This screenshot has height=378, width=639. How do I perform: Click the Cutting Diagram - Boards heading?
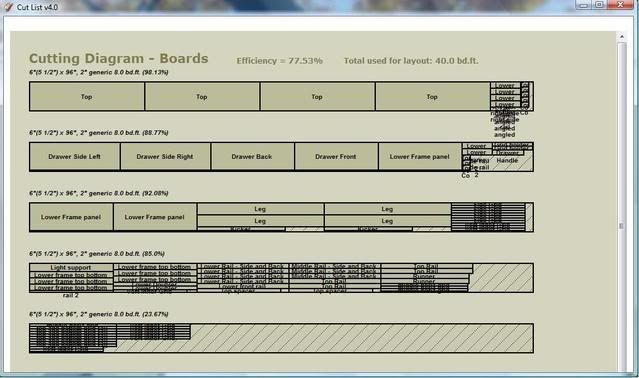tap(119, 58)
